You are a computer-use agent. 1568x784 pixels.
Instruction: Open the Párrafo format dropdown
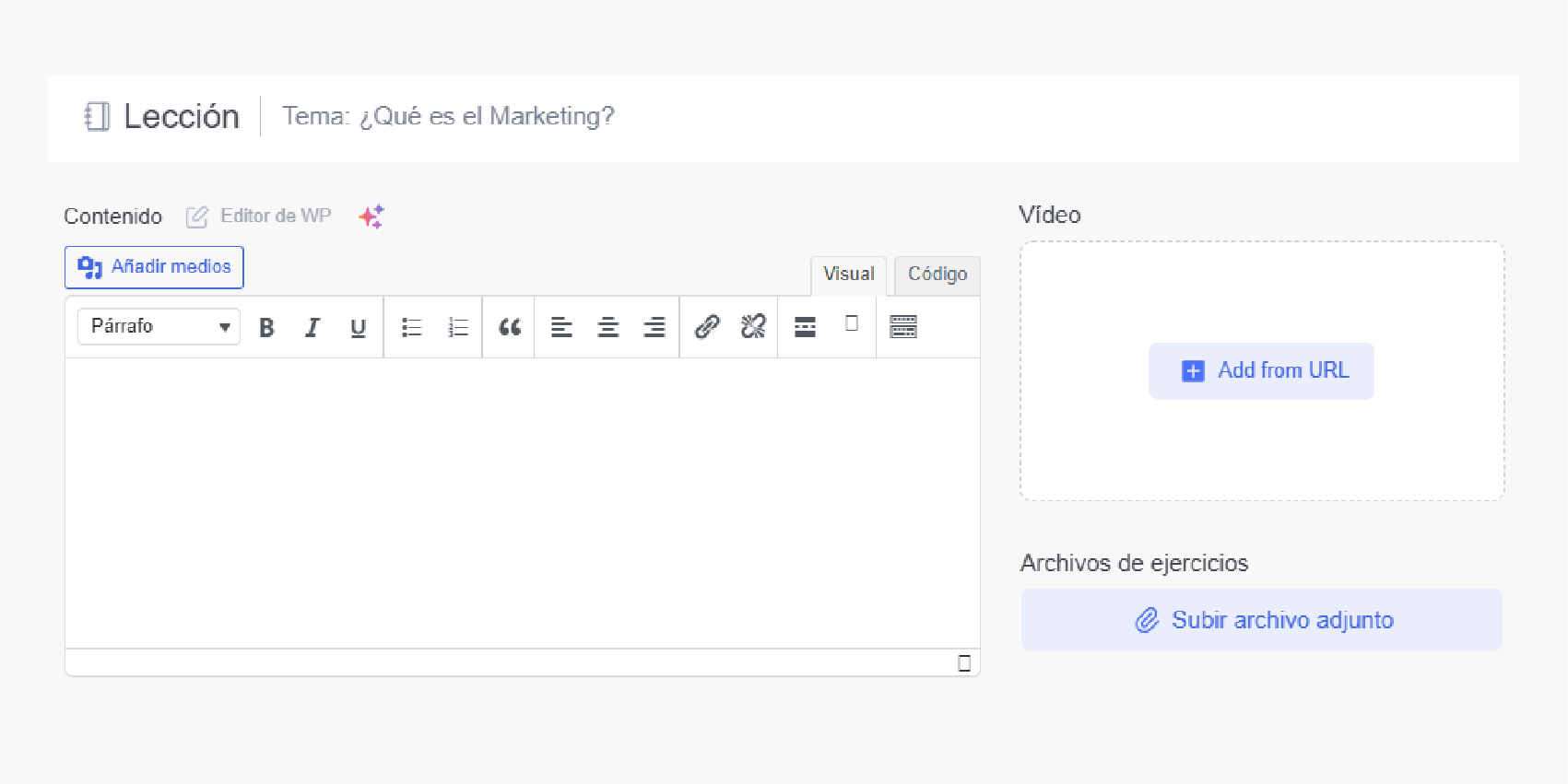[159, 327]
